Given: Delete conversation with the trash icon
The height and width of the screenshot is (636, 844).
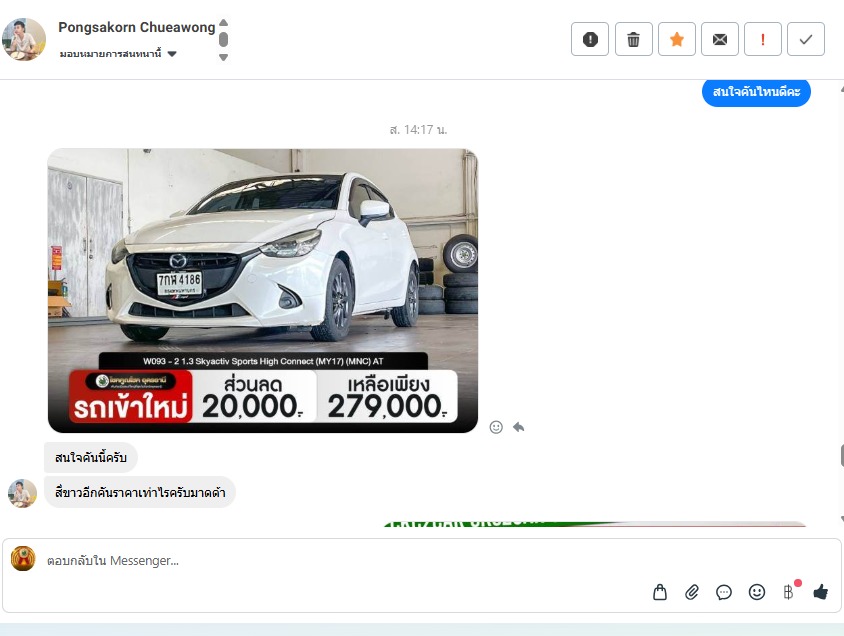Looking at the screenshot, I should [633, 39].
